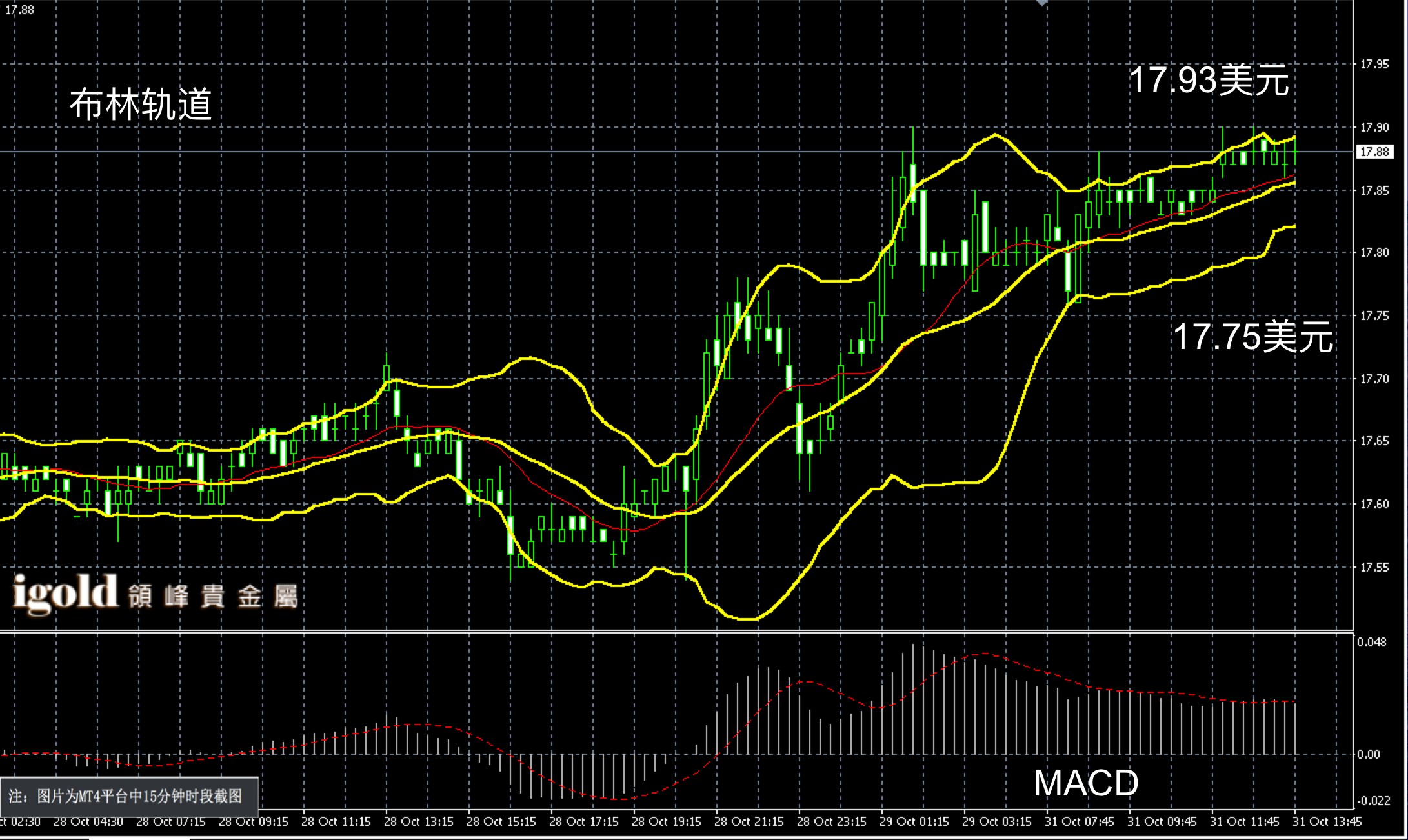Click the MACD indicator label
The image size is (1408, 840).
[x=1085, y=783]
